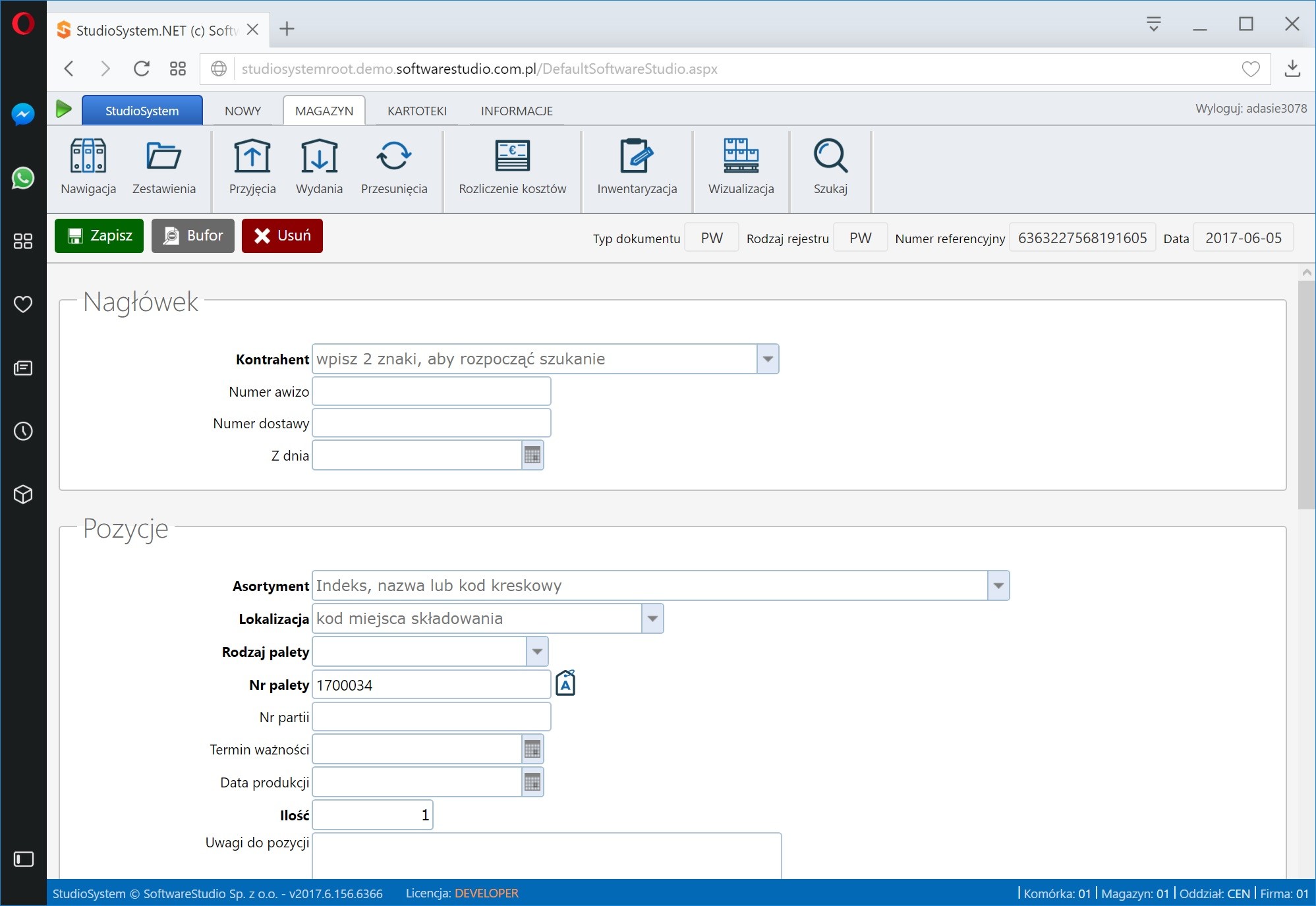
Task: Switch to KARTOTEKI tab
Action: (417, 111)
